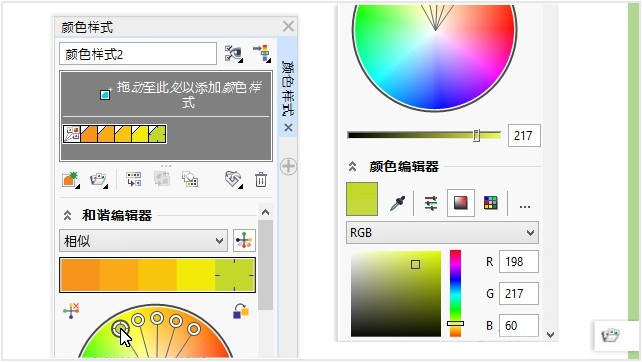Select first orange swatch in harmony list
Screen dimensions: 642x362
coord(89,134)
